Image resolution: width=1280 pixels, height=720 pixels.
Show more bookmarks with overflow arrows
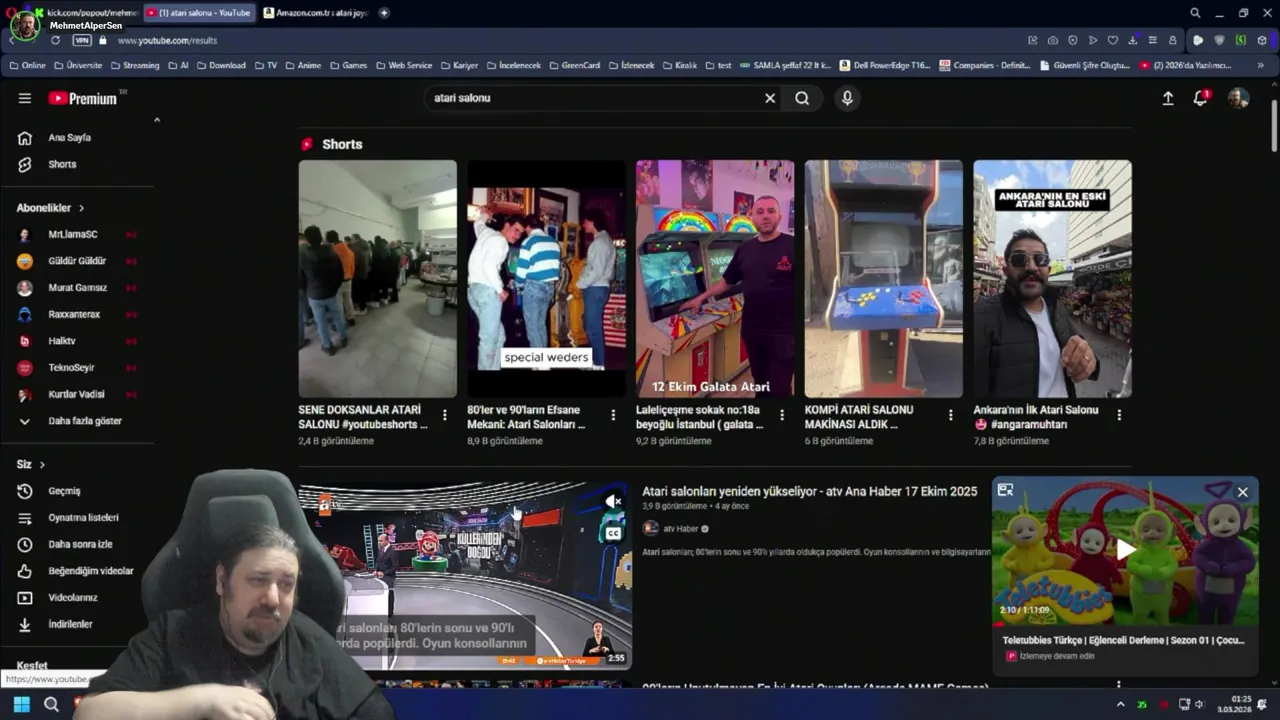[1261, 65]
